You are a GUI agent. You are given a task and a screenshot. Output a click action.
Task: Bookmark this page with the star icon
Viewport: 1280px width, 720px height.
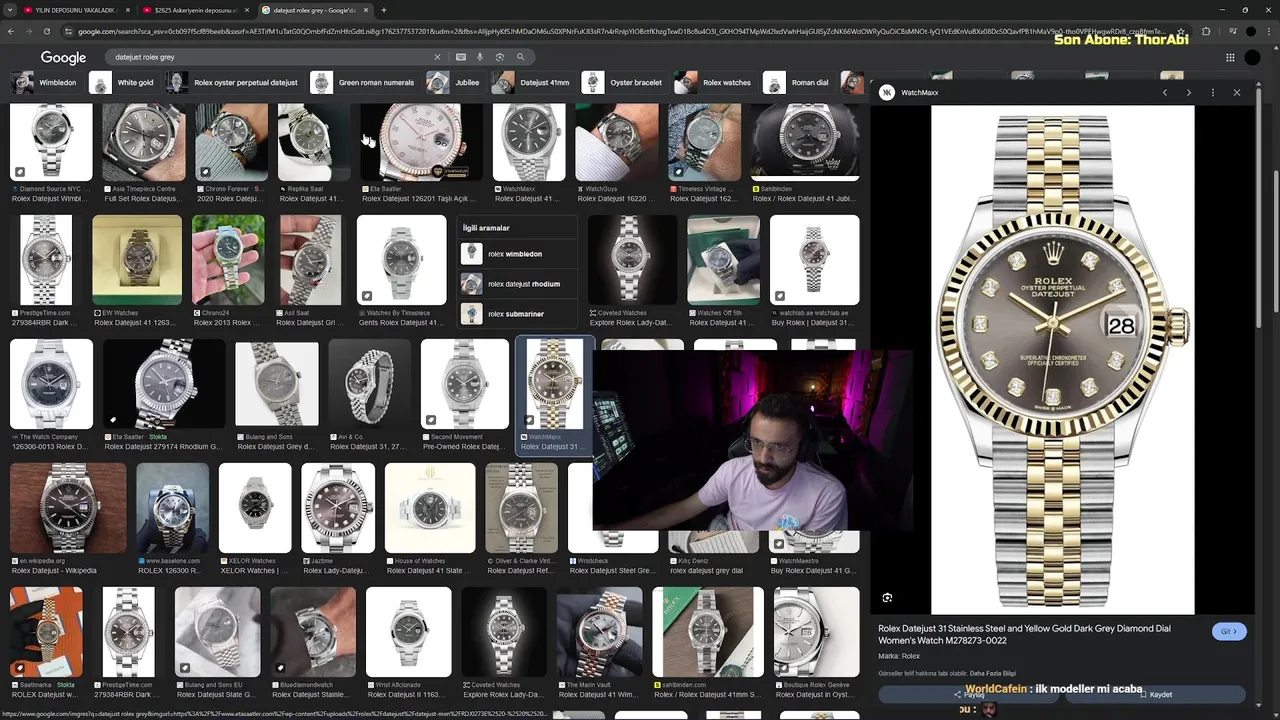pyautogui.click(x=1181, y=32)
